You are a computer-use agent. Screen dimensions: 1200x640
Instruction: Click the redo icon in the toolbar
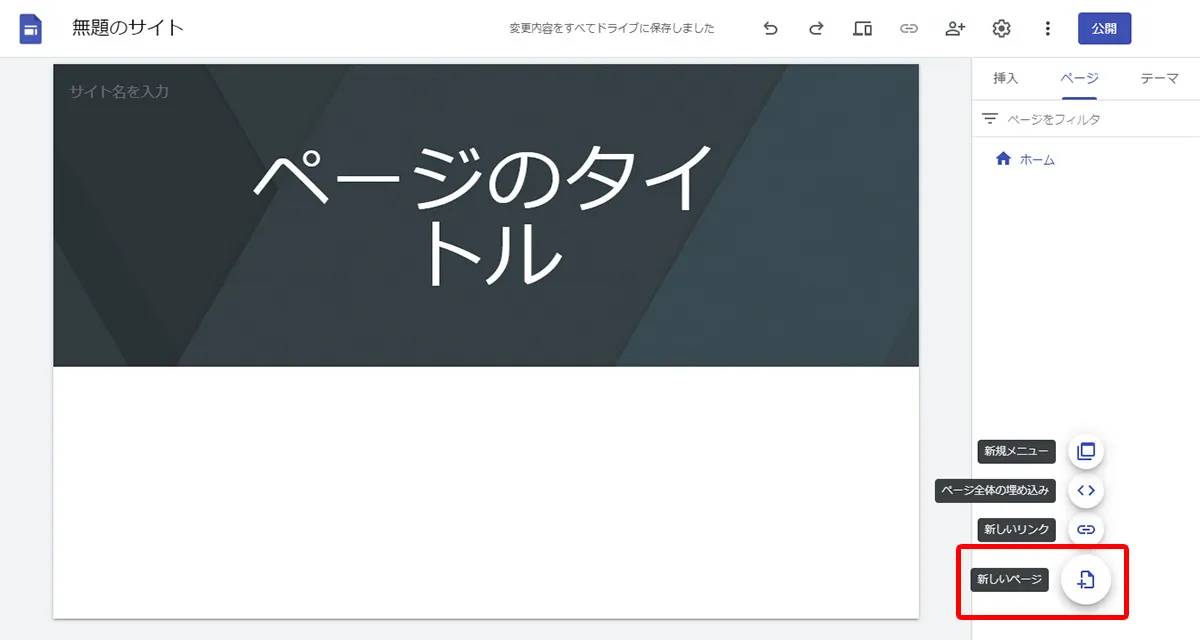[816, 28]
